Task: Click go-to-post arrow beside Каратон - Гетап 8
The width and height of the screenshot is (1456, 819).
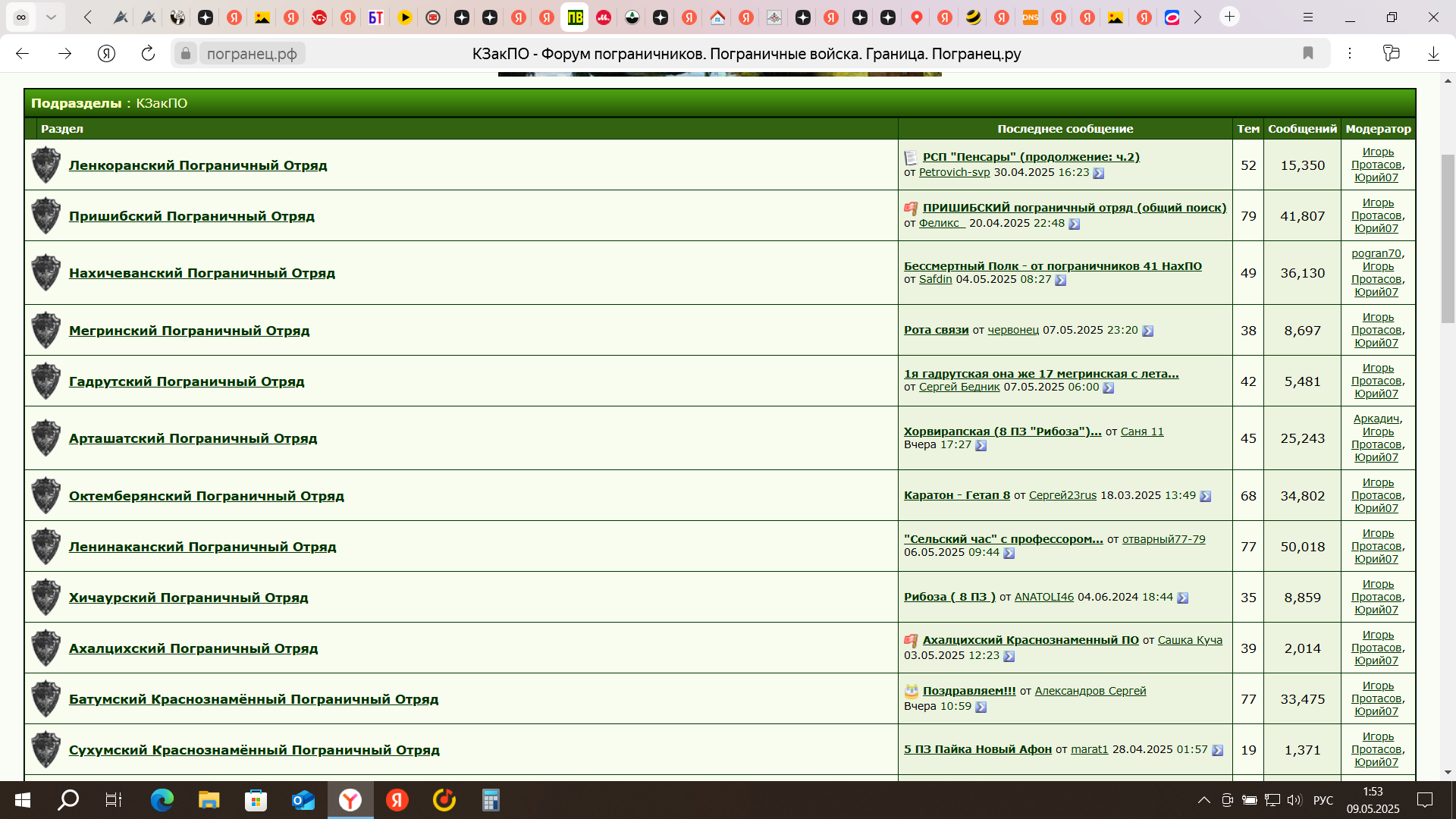Action: tap(1205, 496)
